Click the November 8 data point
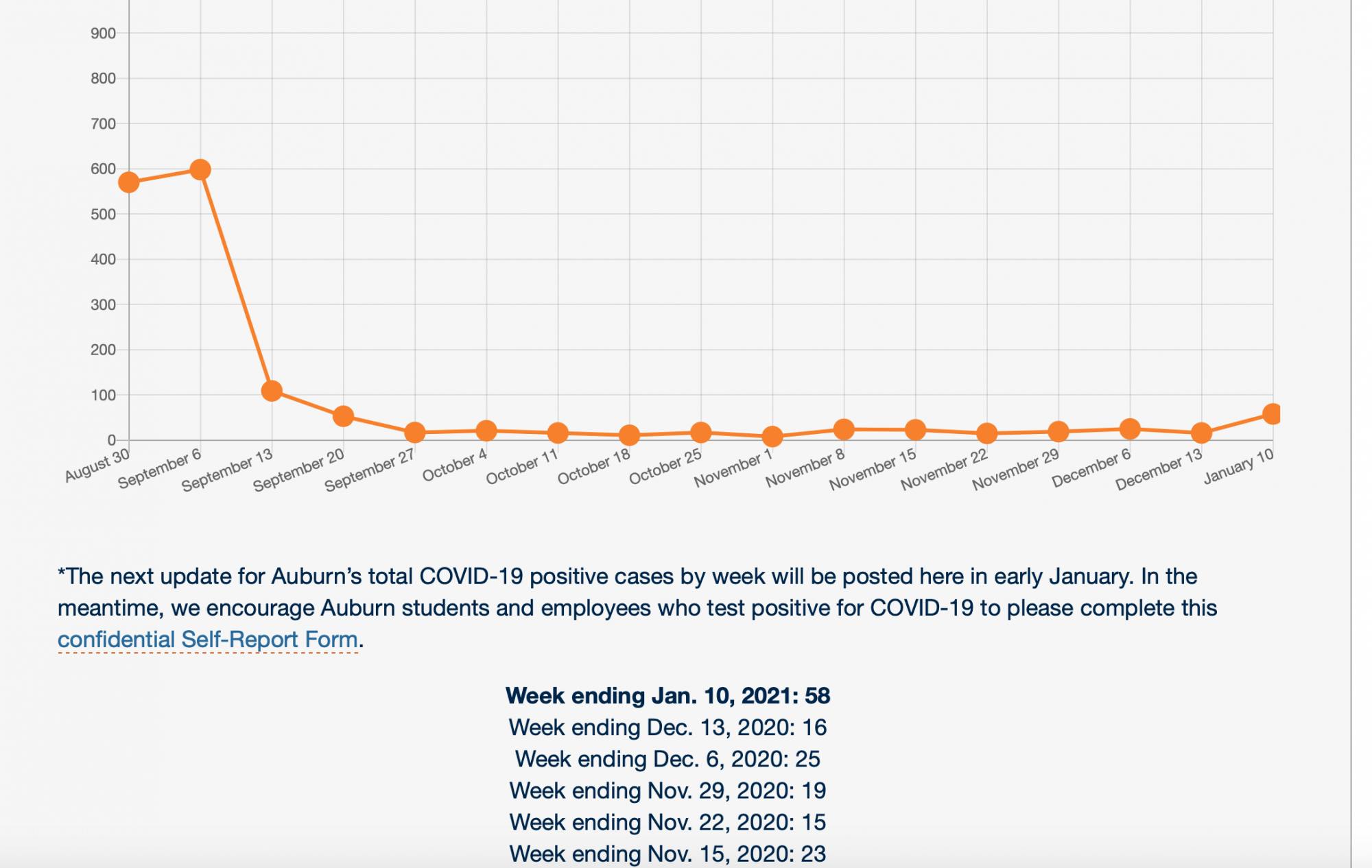The width and height of the screenshot is (1372, 868). 844,429
